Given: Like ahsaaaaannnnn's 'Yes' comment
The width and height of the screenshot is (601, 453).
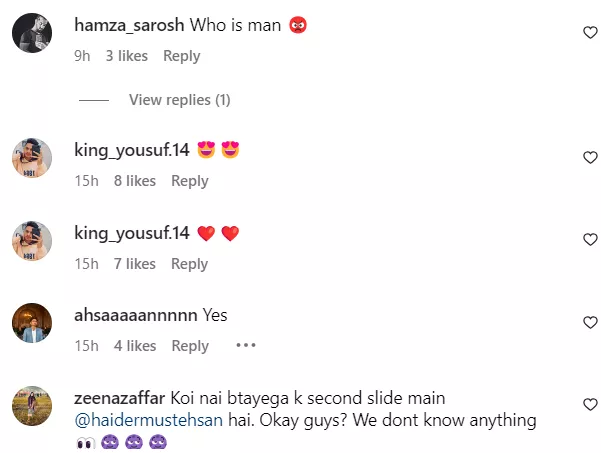Looking at the screenshot, I should coord(590,322).
